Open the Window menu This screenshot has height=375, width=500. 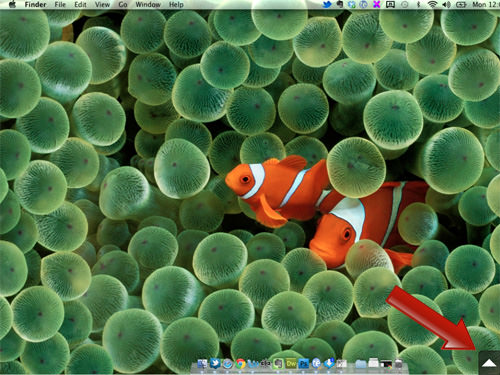point(148,5)
